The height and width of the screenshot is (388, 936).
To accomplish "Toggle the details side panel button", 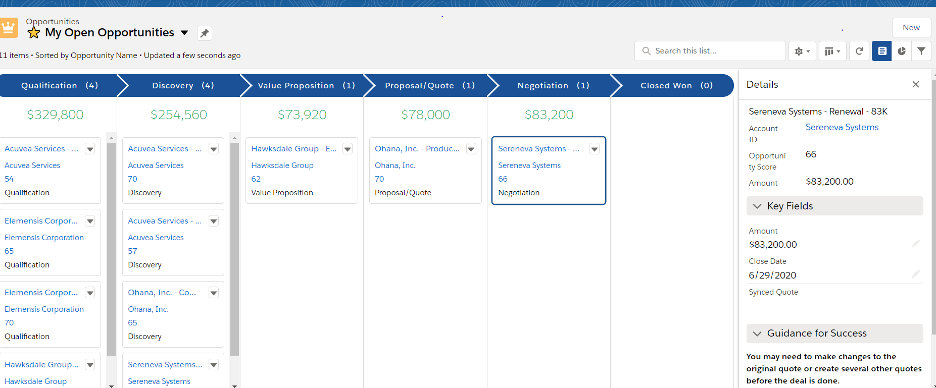I will 882,51.
